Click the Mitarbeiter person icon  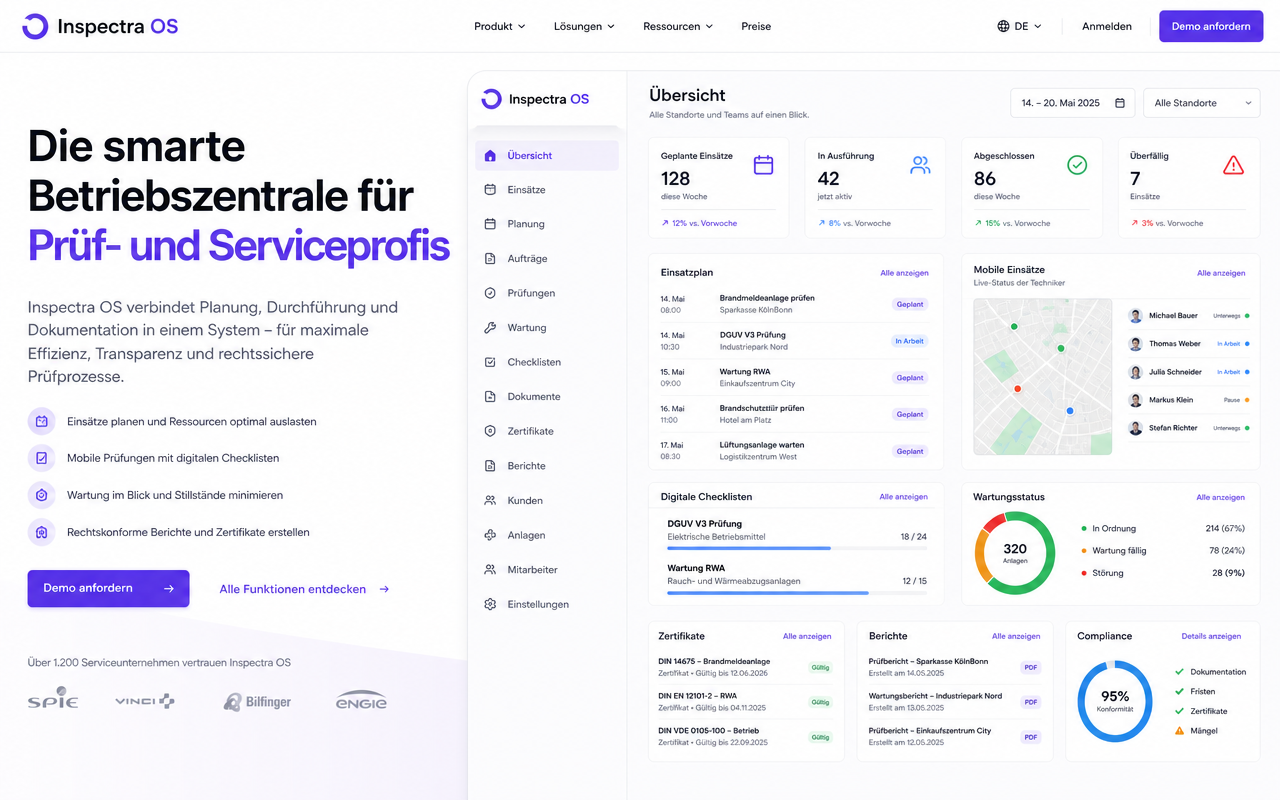click(490, 569)
